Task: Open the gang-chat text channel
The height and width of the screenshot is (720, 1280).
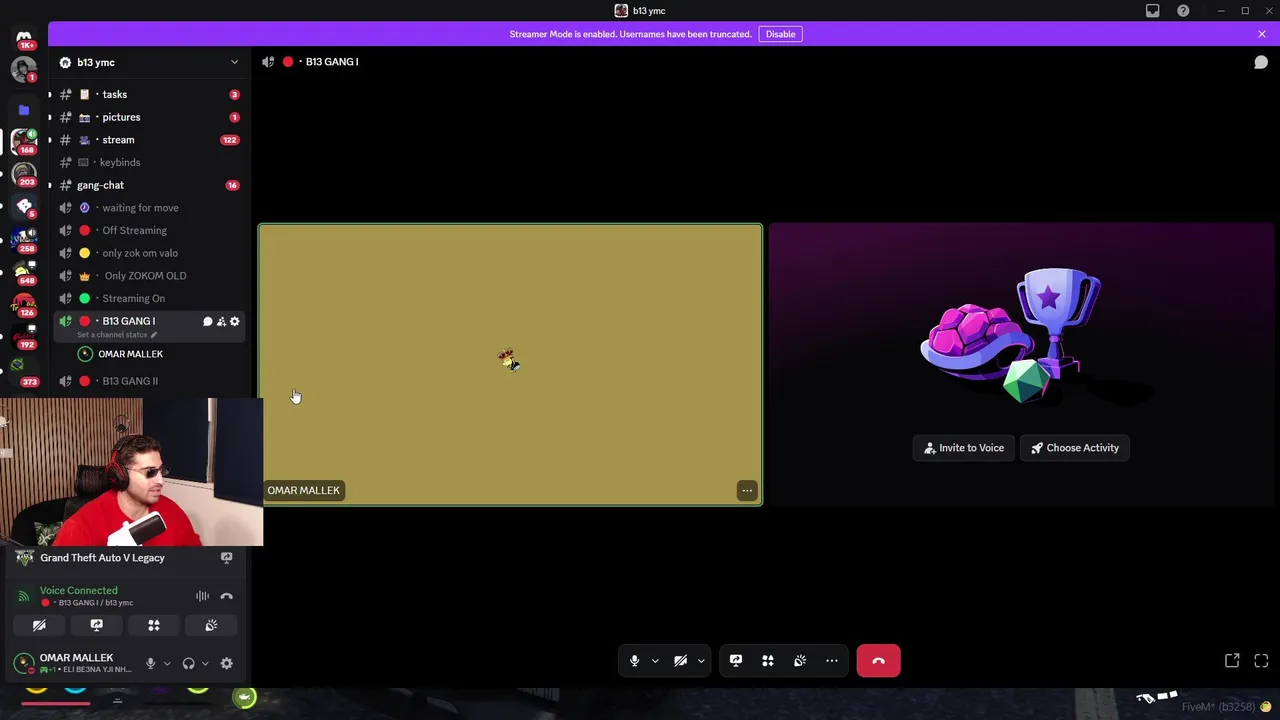Action: tap(149, 185)
